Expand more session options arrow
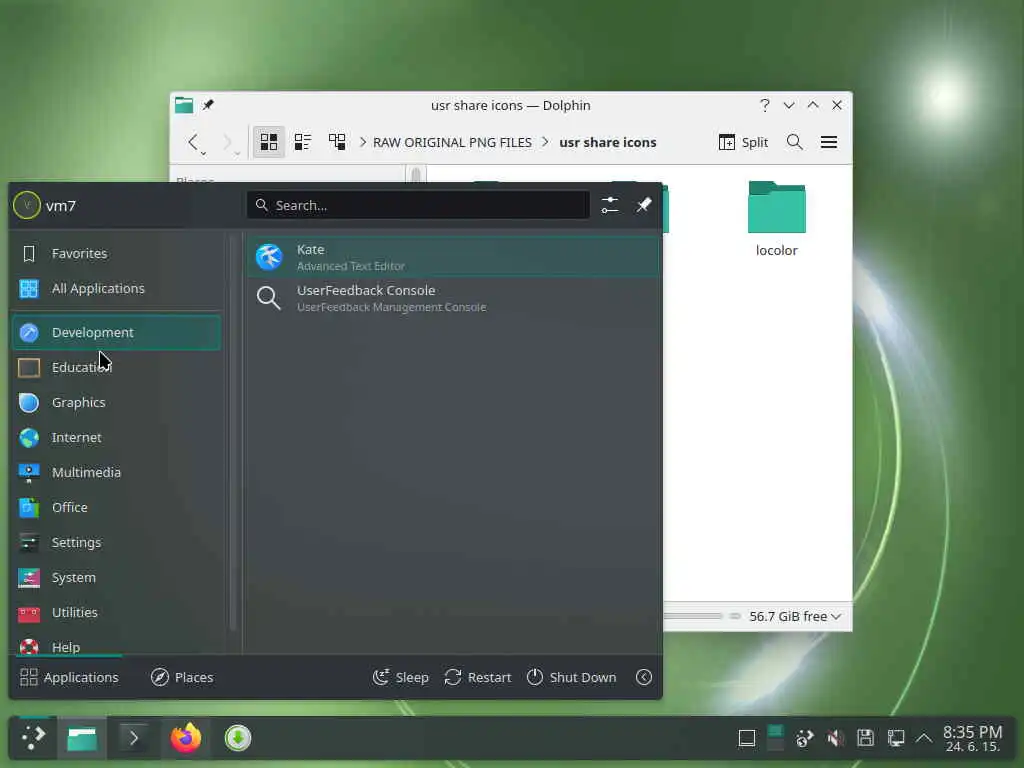The width and height of the screenshot is (1024, 768). (x=644, y=677)
